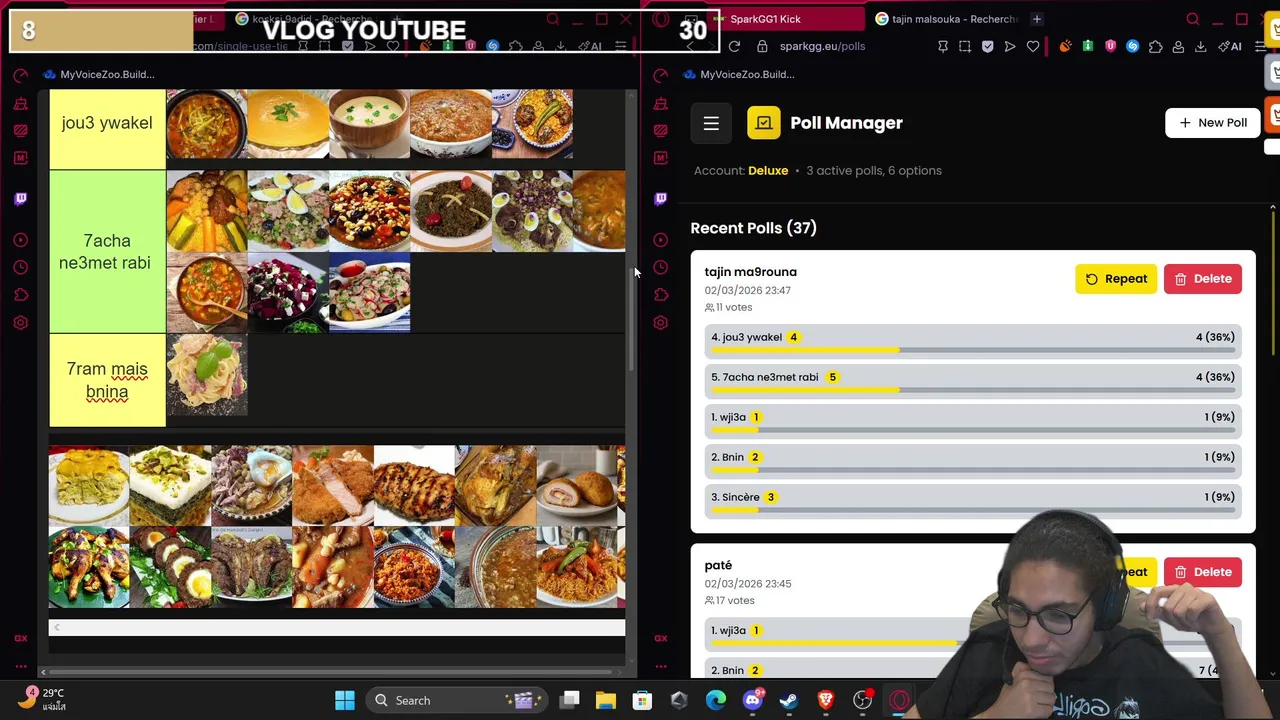Open the Windows Start menu

point(345,700)
